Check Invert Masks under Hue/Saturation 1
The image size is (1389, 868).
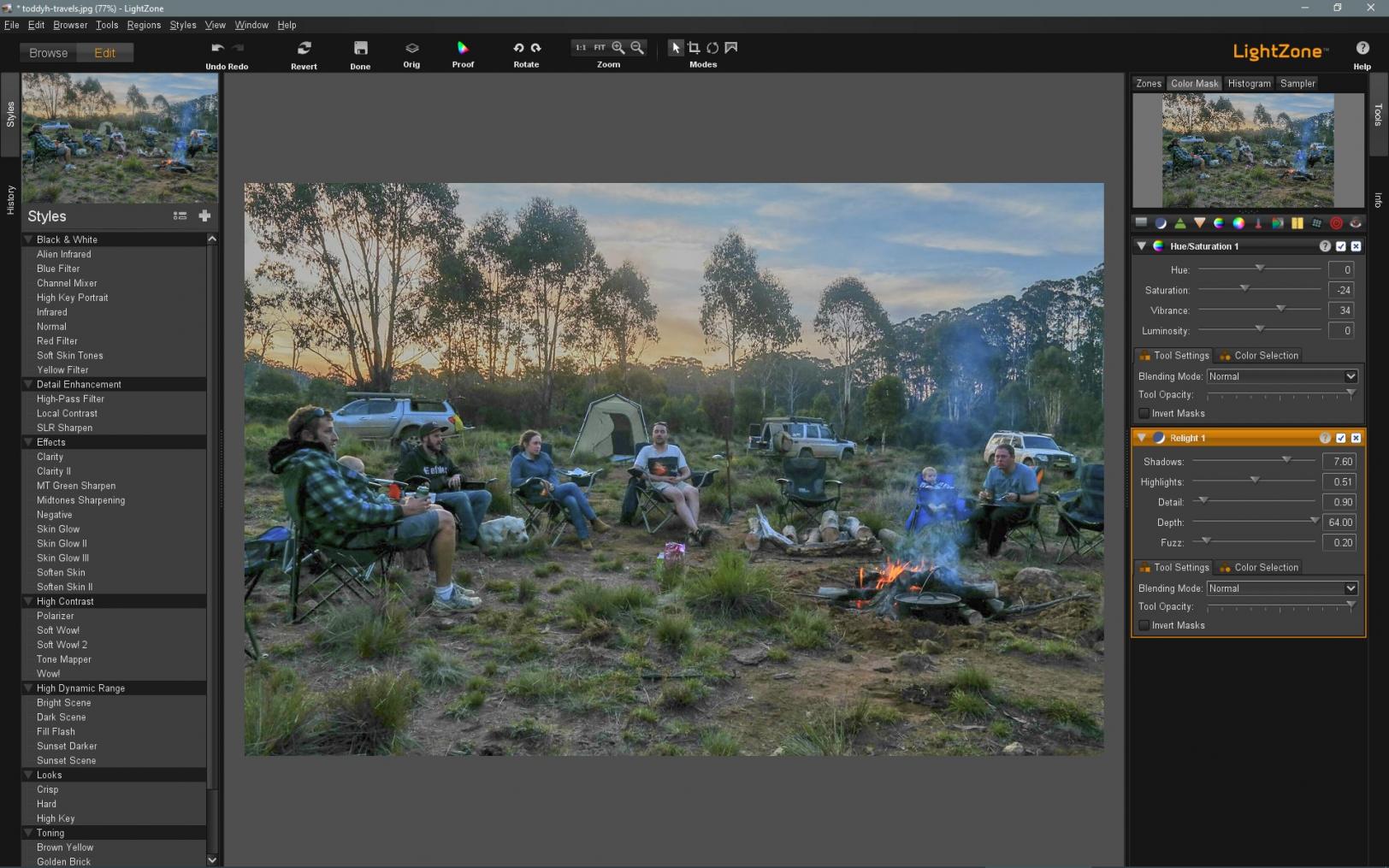coord(1144,414)
